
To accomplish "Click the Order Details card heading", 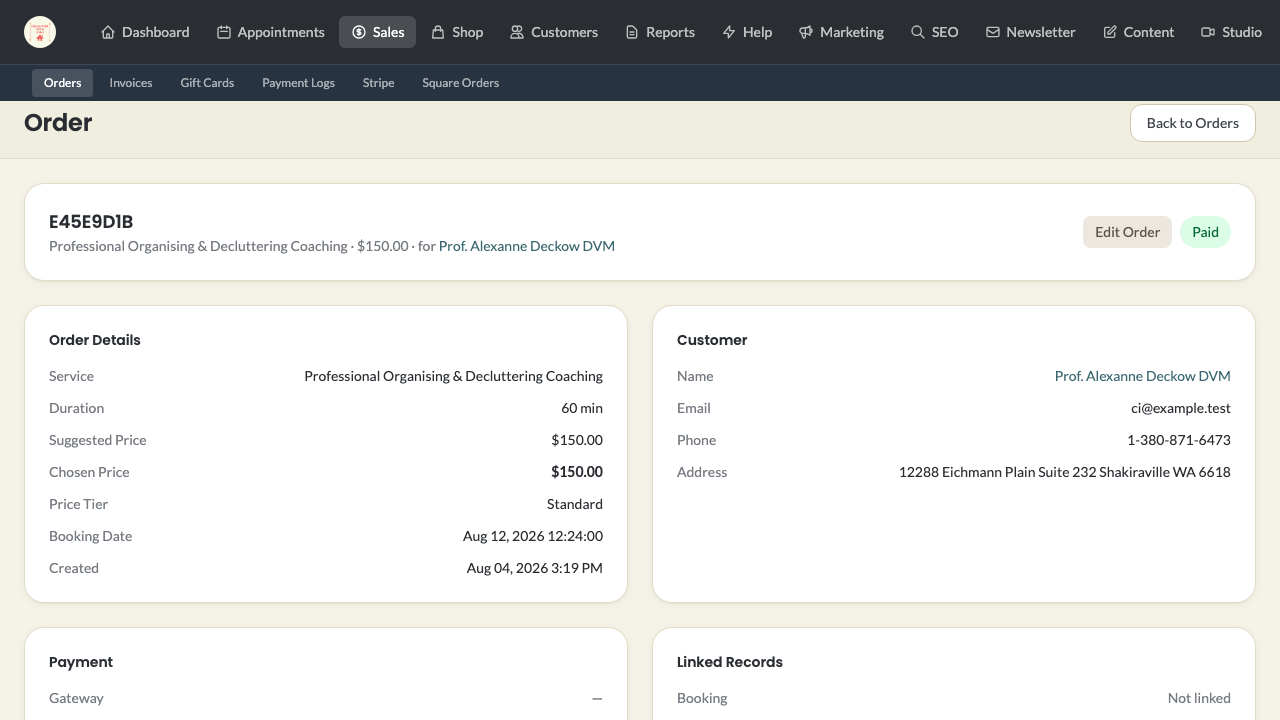I will (95, 340).
